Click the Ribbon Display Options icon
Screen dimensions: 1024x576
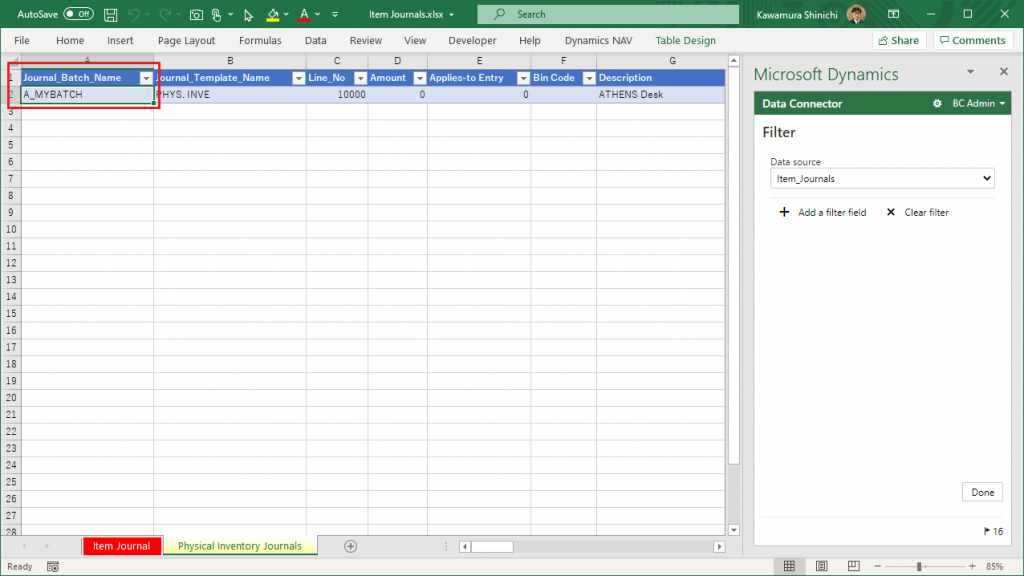[x=894, y=14]
